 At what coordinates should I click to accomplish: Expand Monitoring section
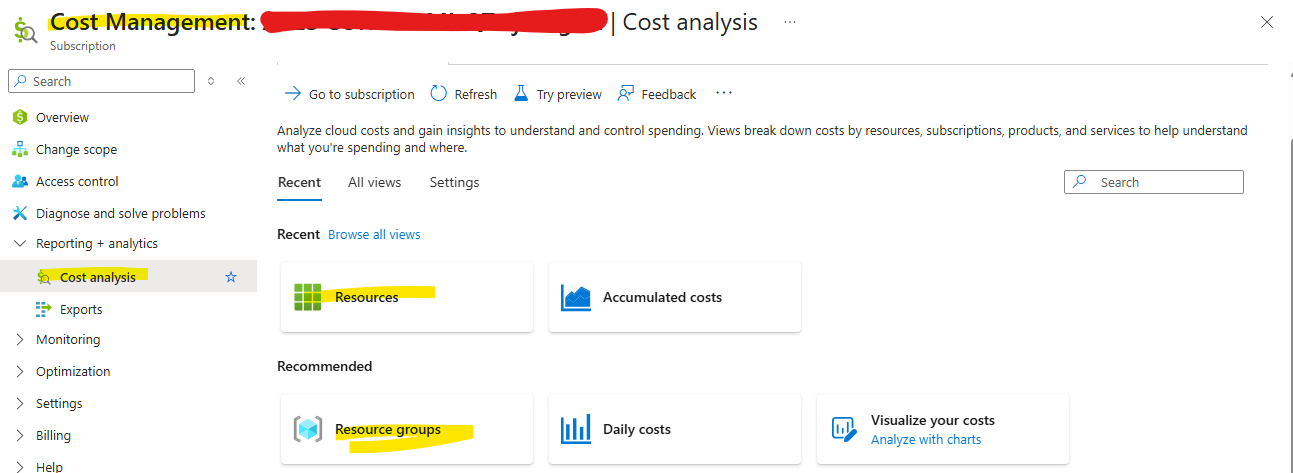coord(21,339)
